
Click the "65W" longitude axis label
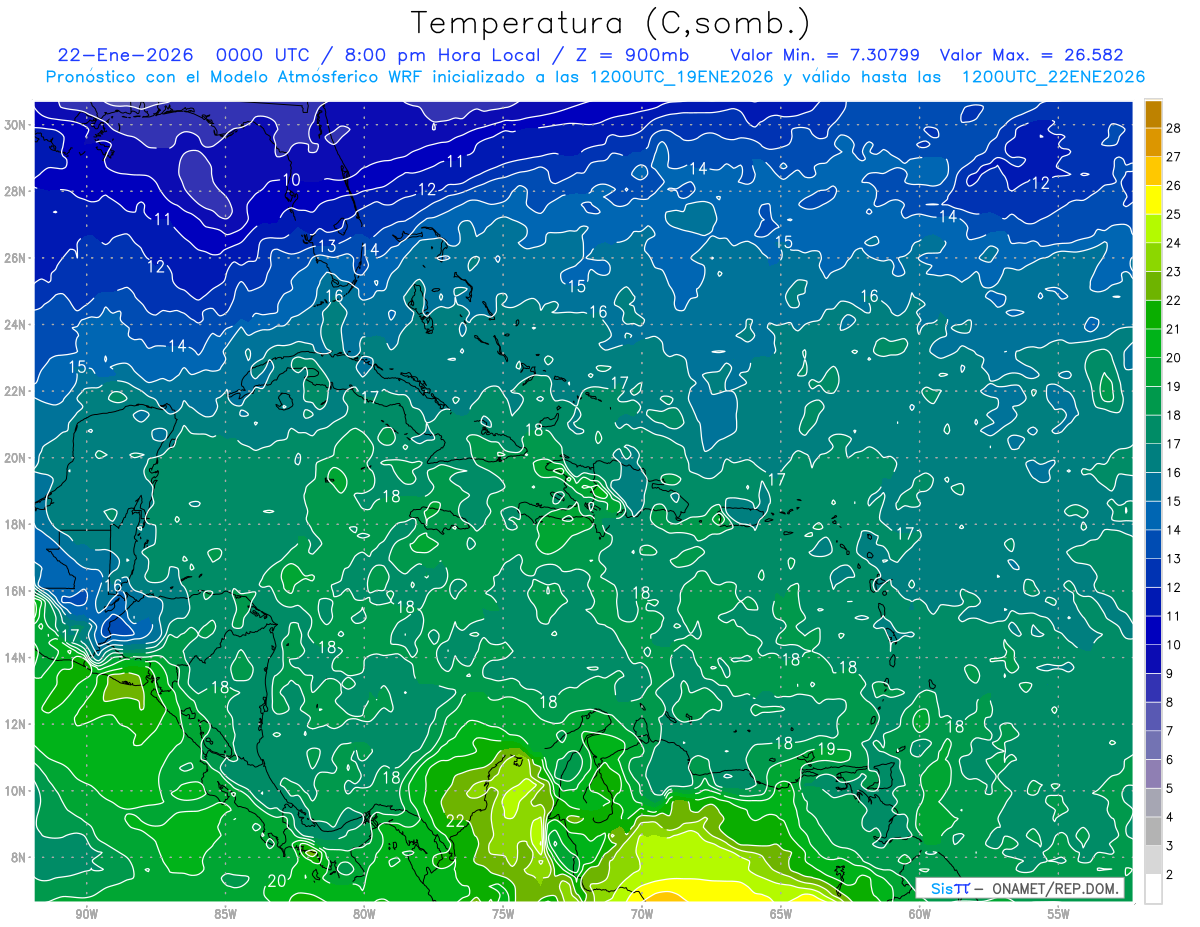click(x=781, y=914)
